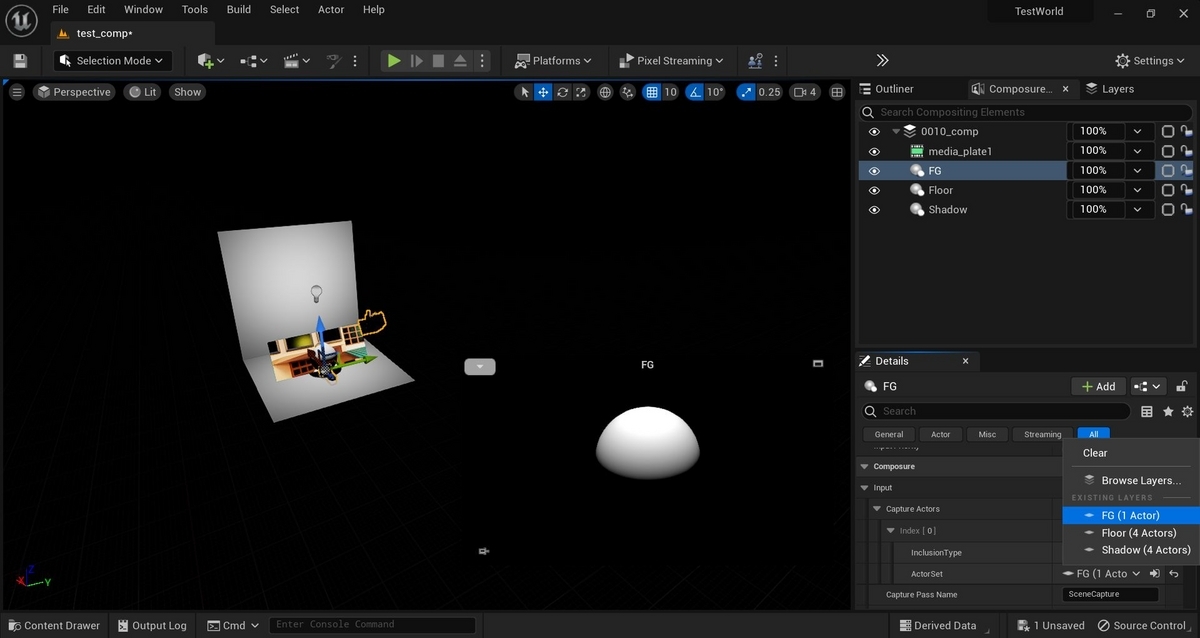
Task: Toggle visibility of Shadow element
Action: 874,210
